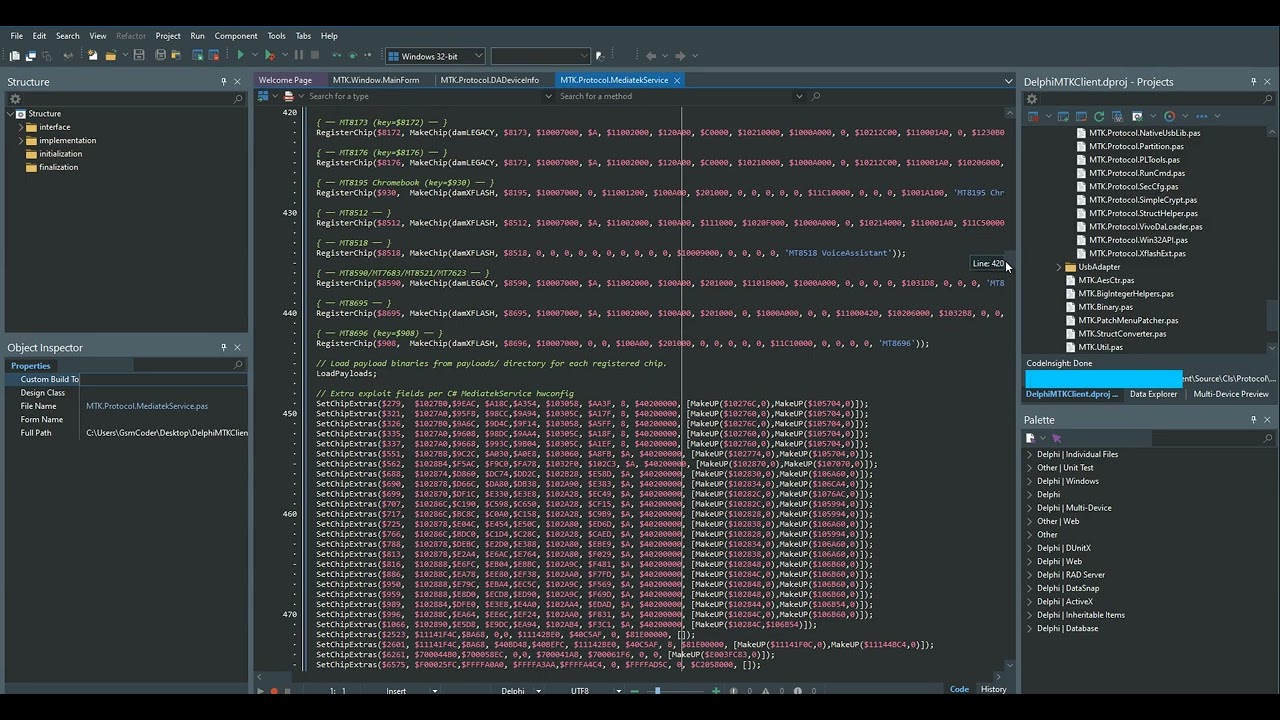The image size is (1280, 720).
Task: Click the colorful circle build-configuration icon
Action: (x=1170, y=116)
